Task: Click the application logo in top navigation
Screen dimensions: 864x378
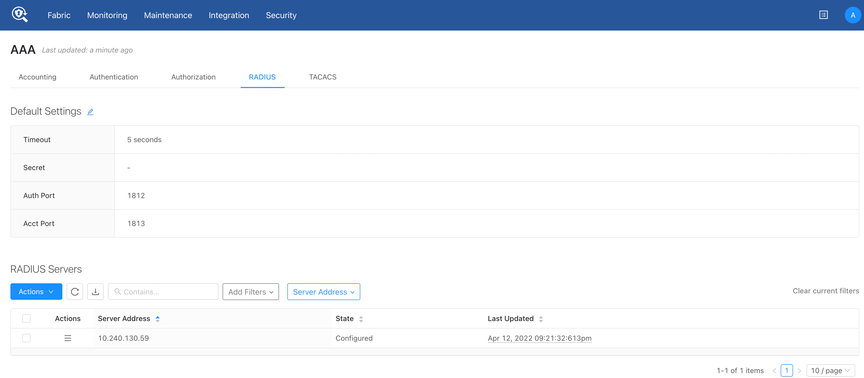Action: click(20, 15)
